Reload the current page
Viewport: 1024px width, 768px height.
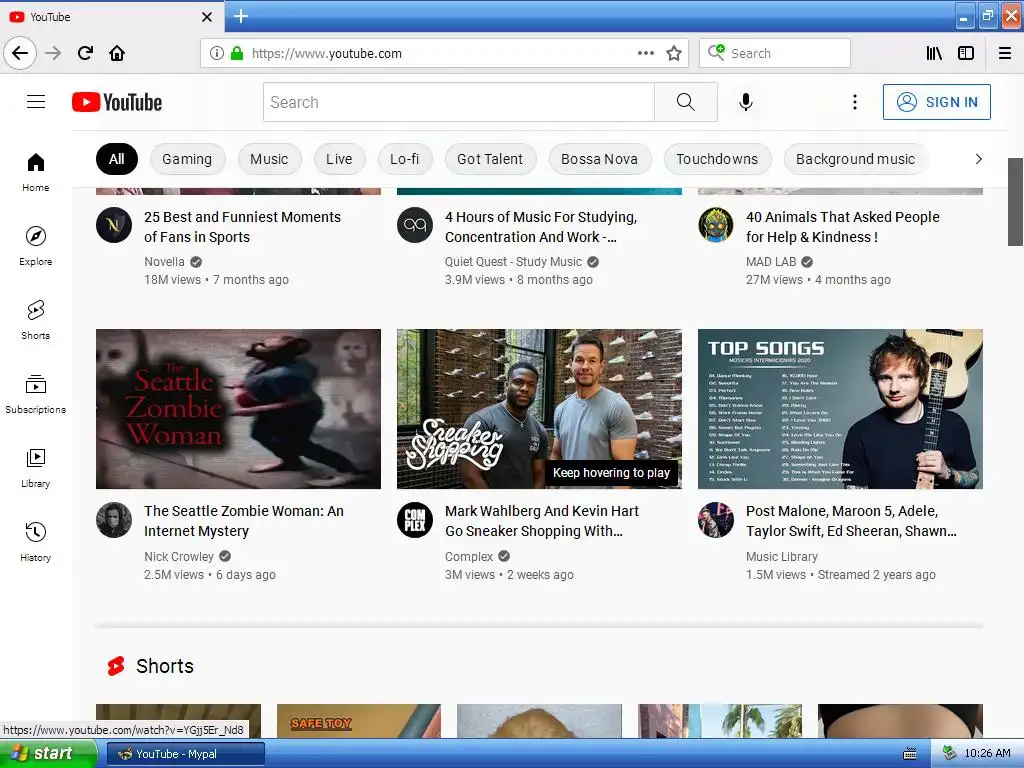(85, 53)
